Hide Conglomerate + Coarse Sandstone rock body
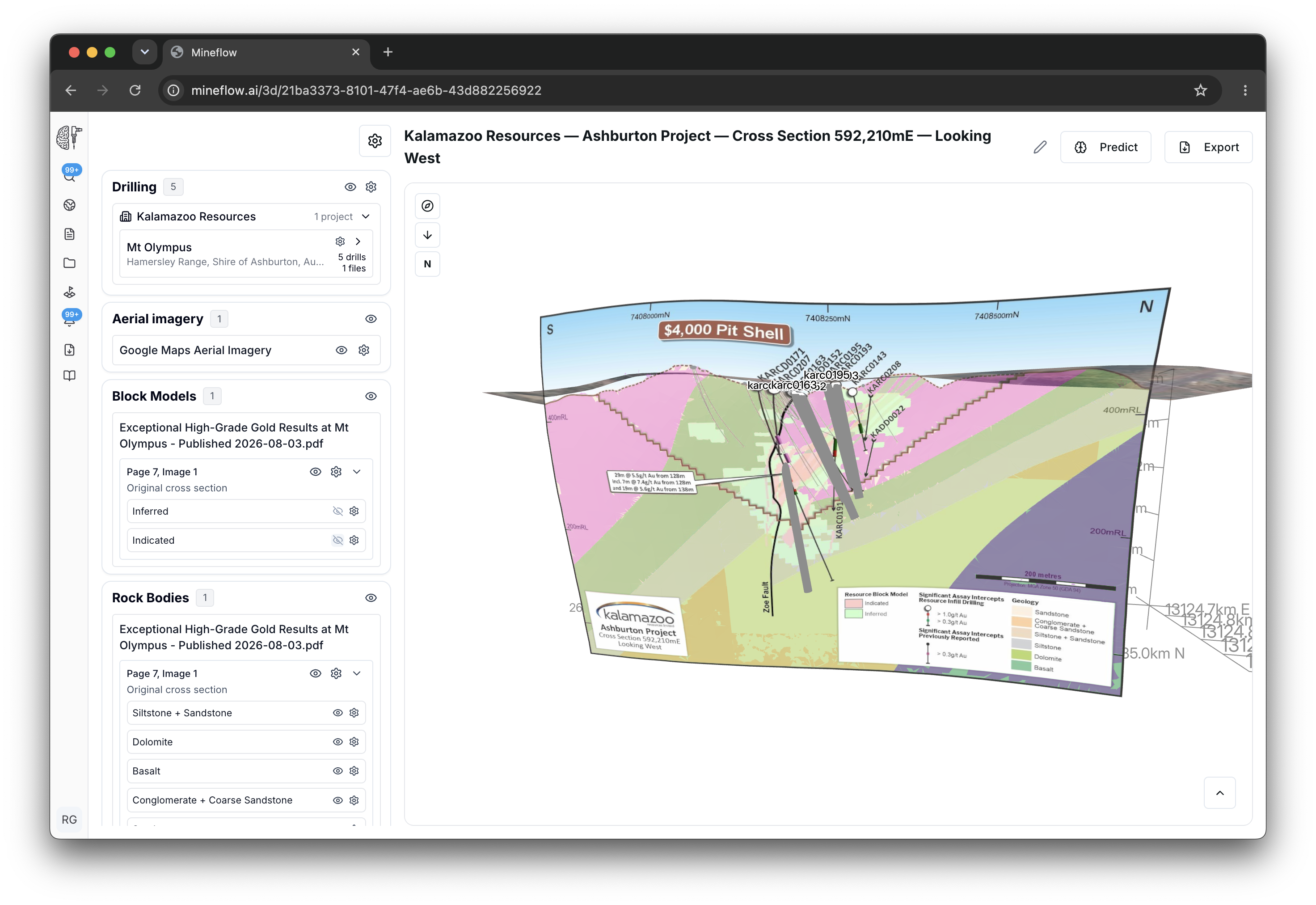This screenshot has width=1316, height=905. [x=338, y=801]
